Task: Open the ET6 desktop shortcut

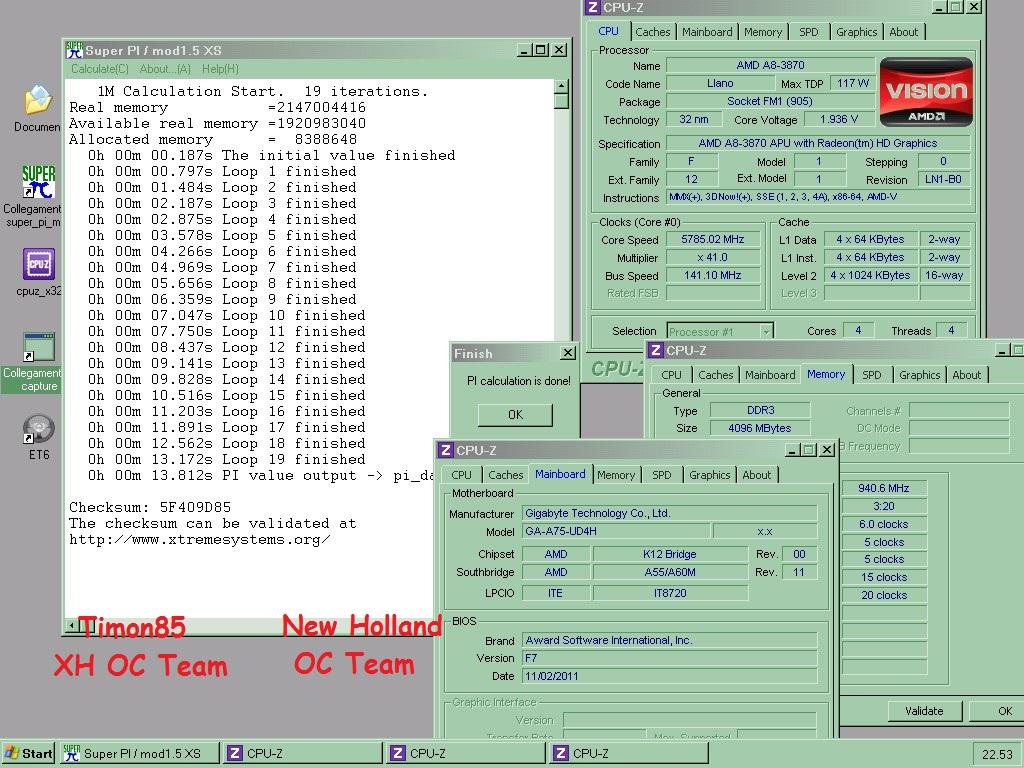Action: coord(39,436)
